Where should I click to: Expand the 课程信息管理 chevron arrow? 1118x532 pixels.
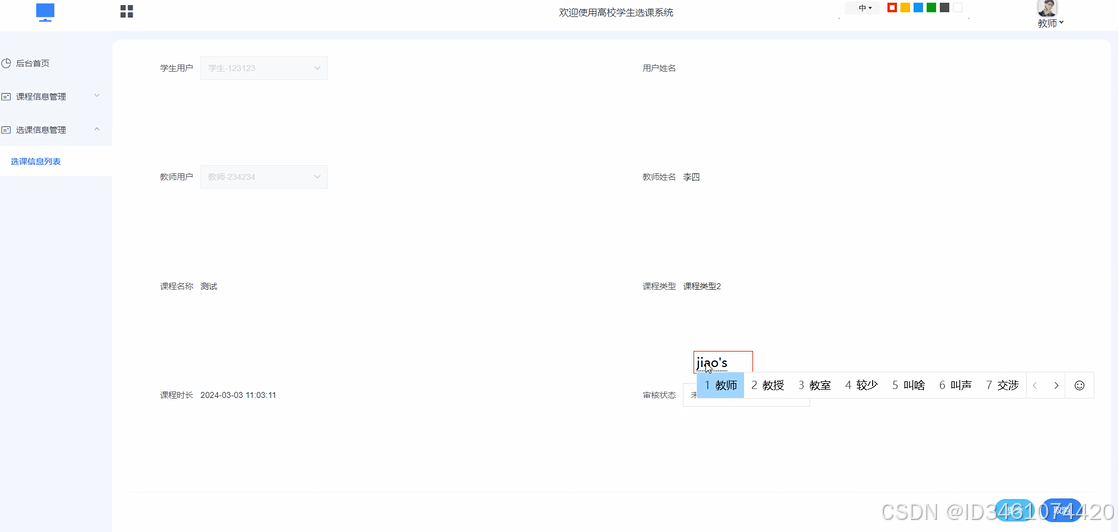98,96
